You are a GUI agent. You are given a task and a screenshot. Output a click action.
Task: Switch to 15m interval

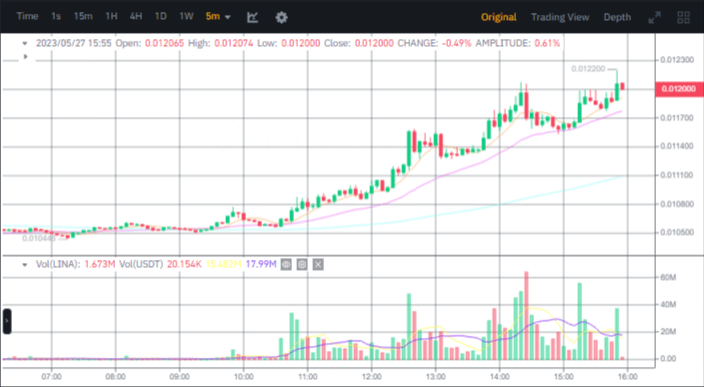point(83,16)
